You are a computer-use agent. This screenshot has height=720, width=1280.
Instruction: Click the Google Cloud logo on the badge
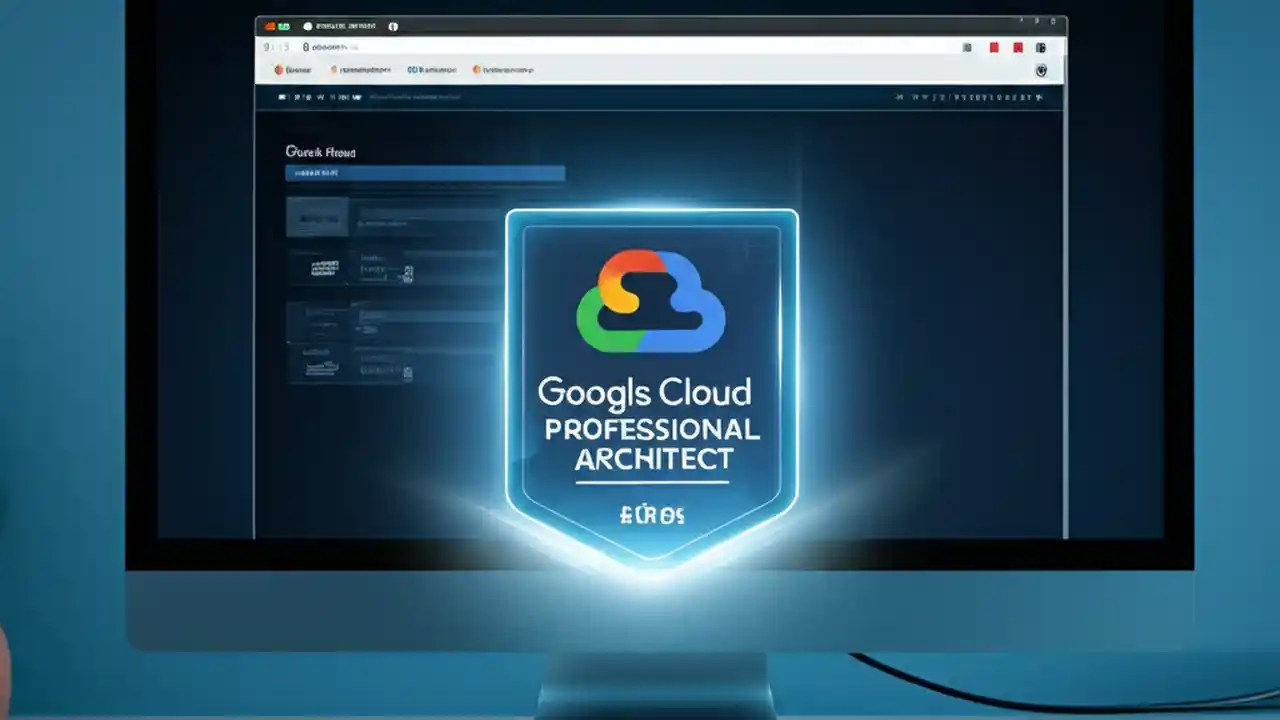(650, 300)
